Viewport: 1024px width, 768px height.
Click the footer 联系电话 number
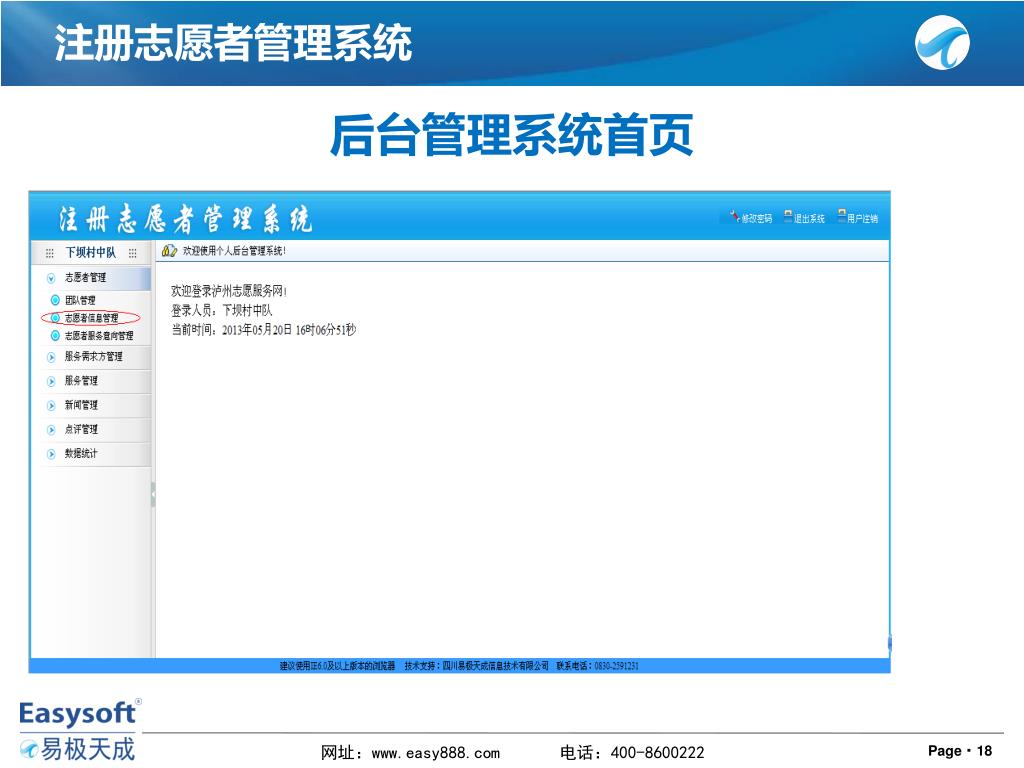click(598, 666)
